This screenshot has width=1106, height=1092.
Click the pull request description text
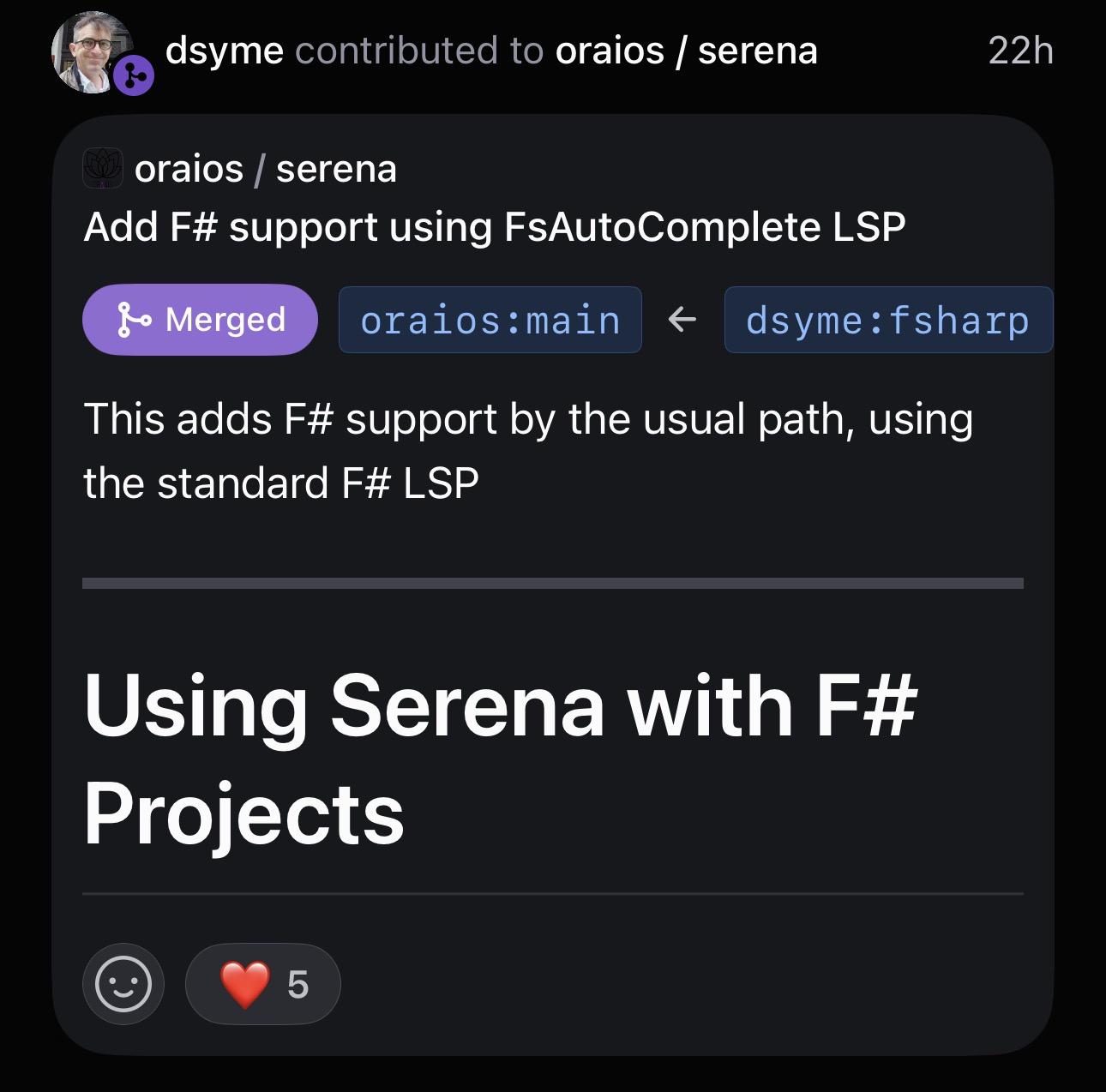point(527,451)
